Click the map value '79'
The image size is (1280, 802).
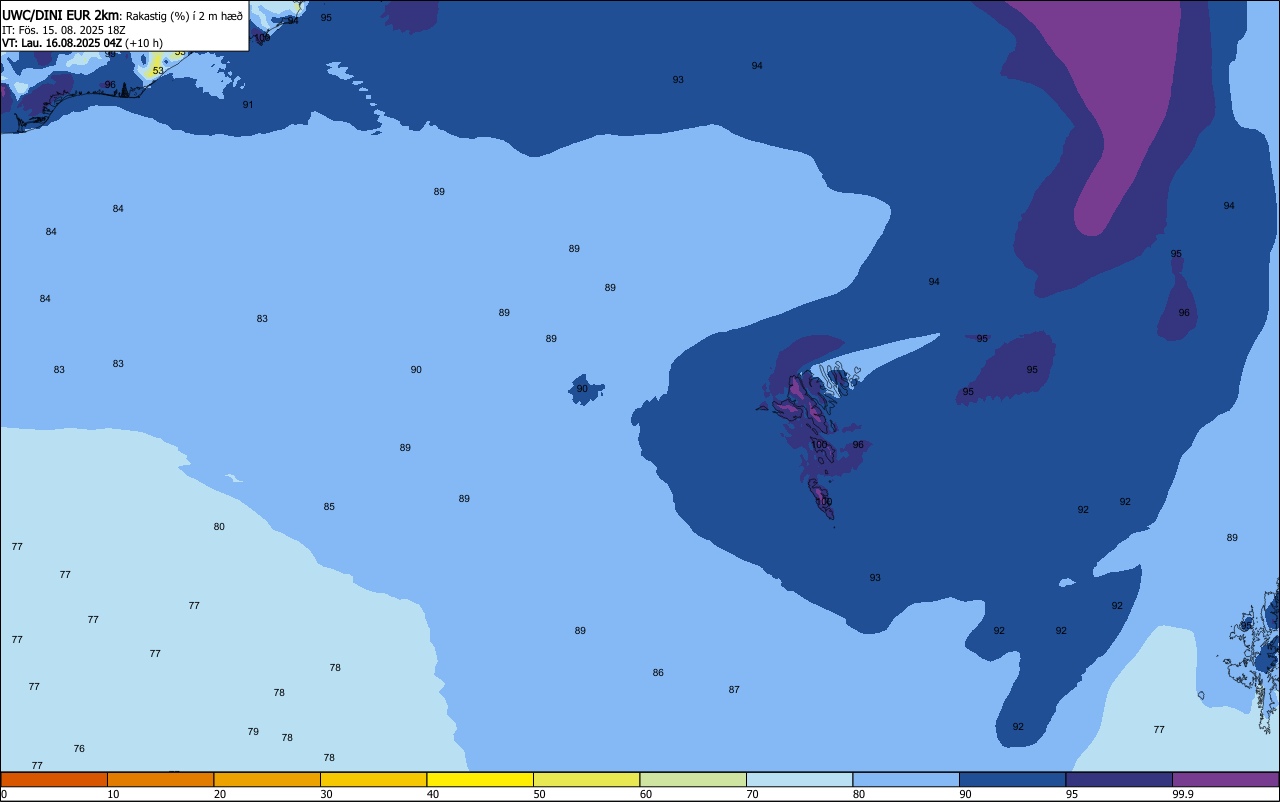[x=253, y=732]
